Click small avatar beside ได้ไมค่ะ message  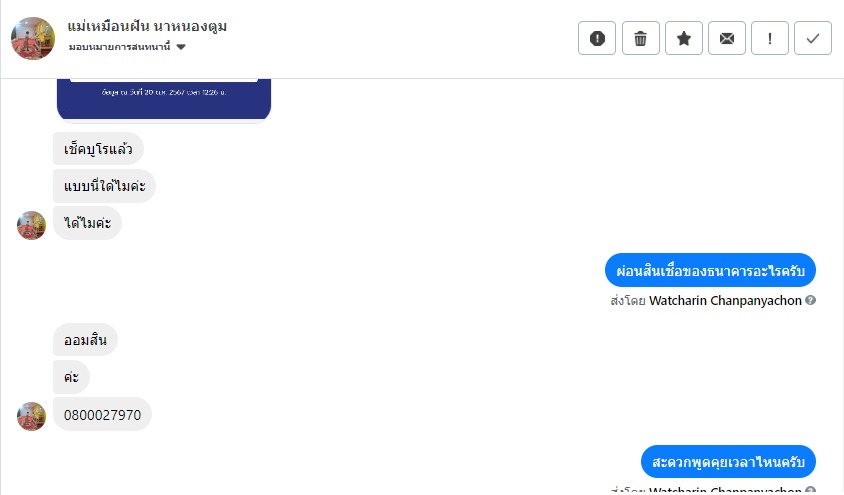[x=31, y=225]
